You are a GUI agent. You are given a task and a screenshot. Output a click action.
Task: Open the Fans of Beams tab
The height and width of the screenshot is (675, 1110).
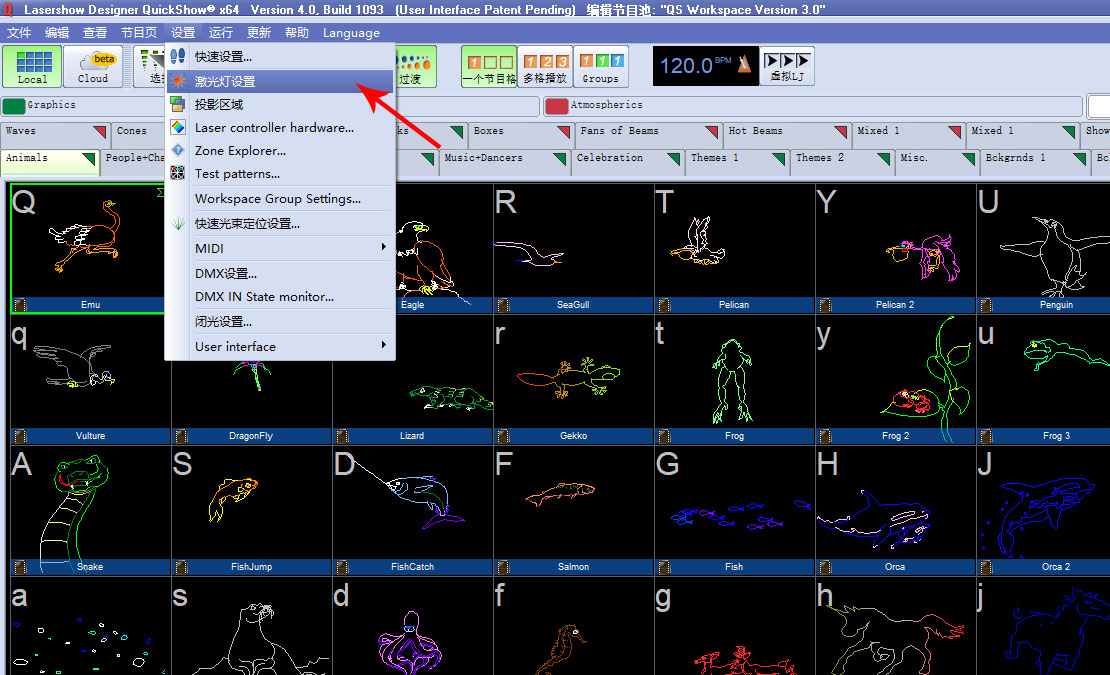point(648,133)
